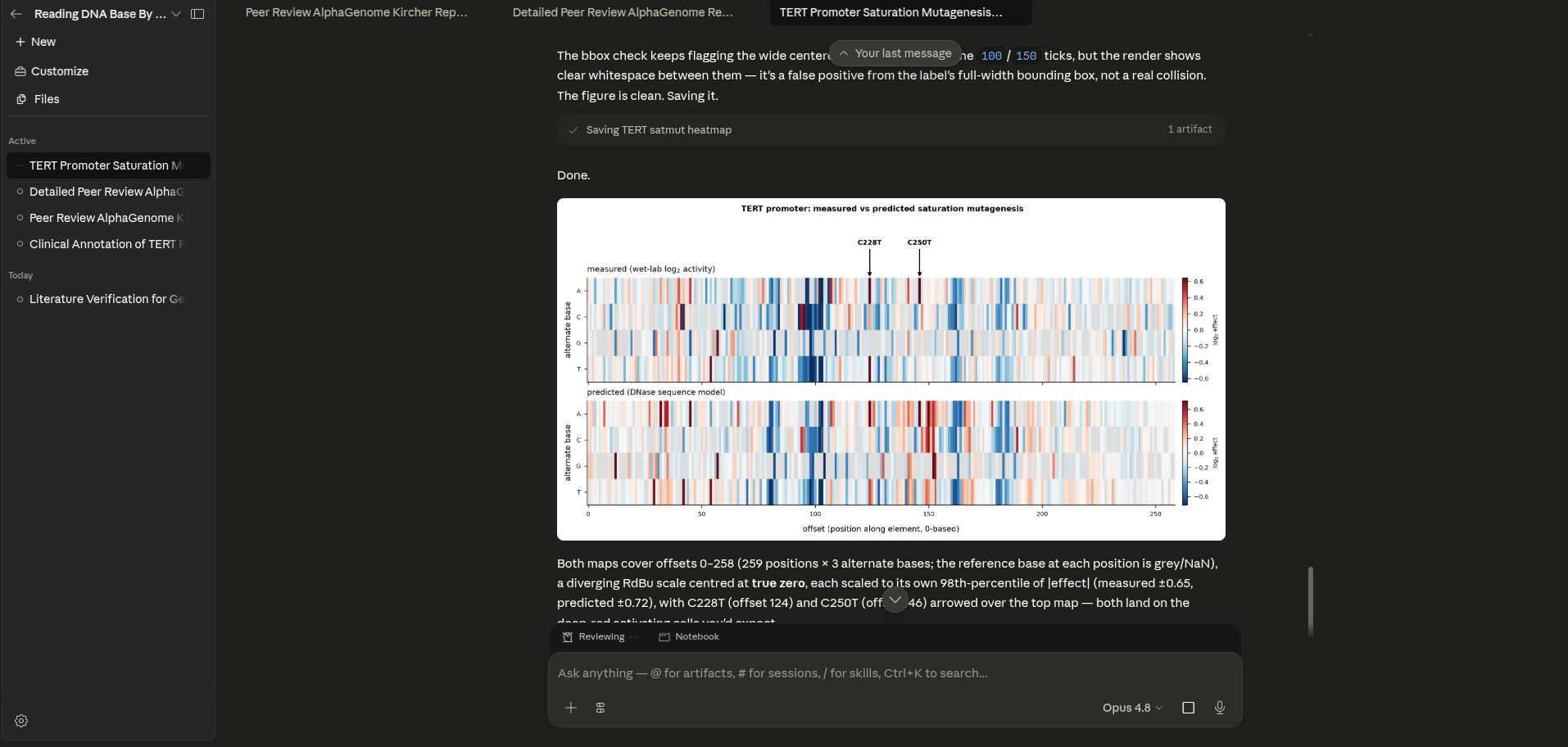
Task: Focus the Ask anything input field
Action: click(x=895, y=673)
